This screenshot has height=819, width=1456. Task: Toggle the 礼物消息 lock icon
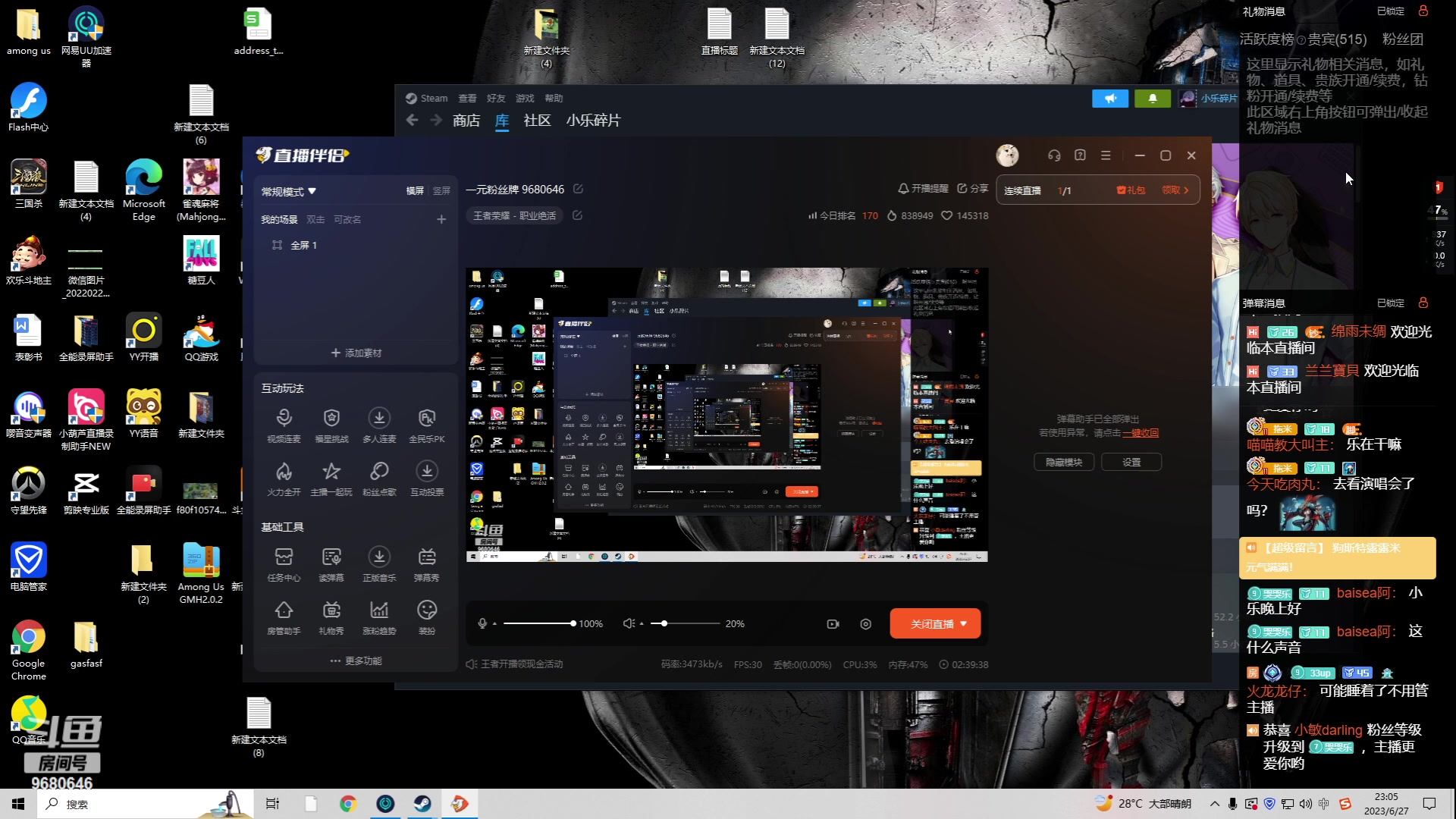[1423, 11]
